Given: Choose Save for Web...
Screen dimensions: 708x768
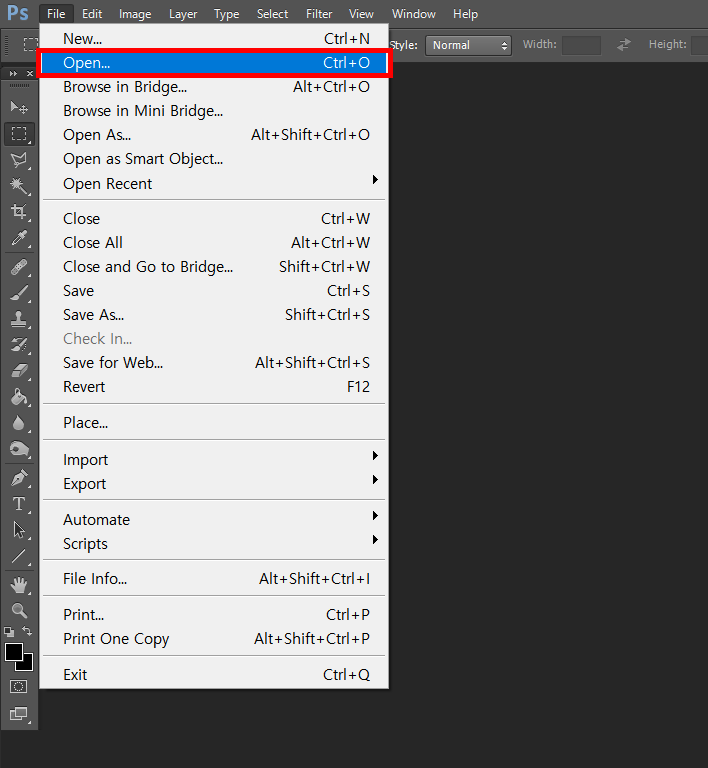Looking at the screenshot, I should [x=214, y=362].
